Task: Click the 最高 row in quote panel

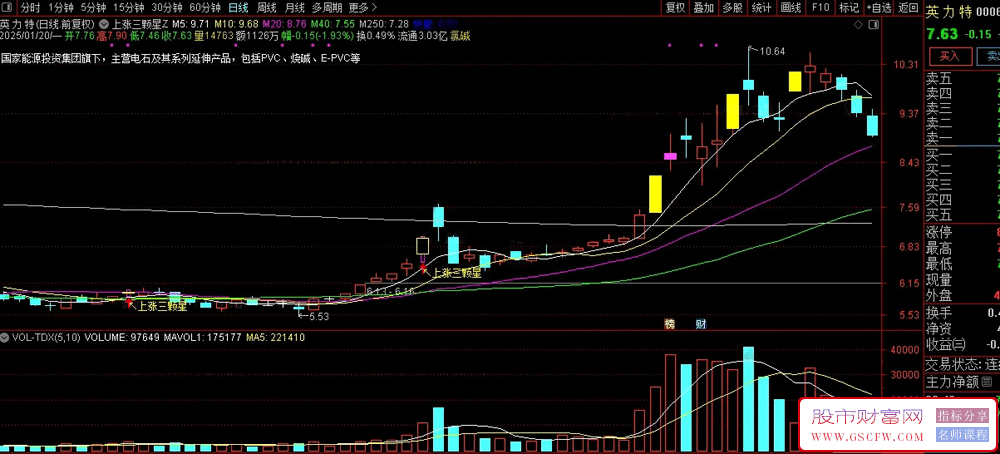Action: point(962,248)
